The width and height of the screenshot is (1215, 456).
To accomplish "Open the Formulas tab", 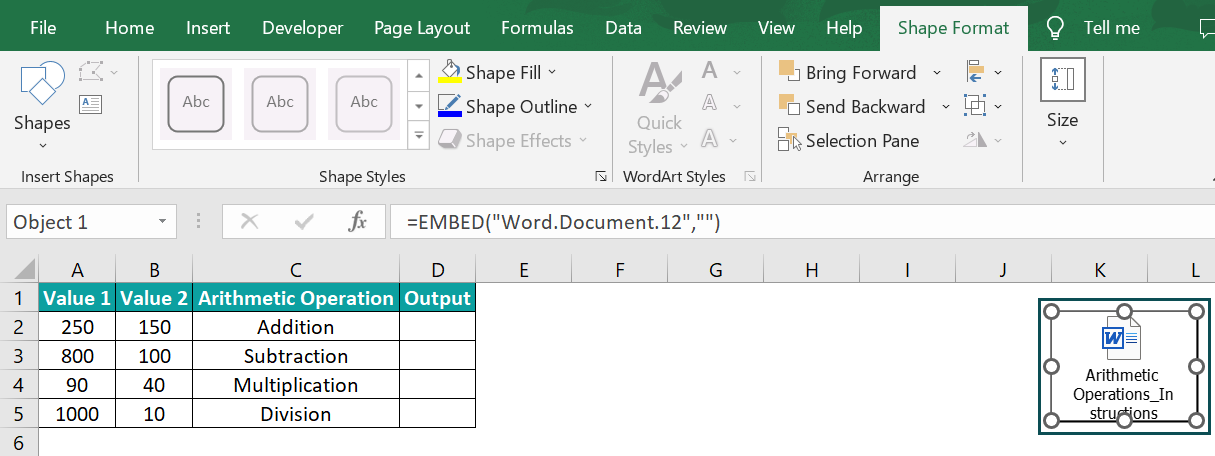I will [x=537, y=28].
